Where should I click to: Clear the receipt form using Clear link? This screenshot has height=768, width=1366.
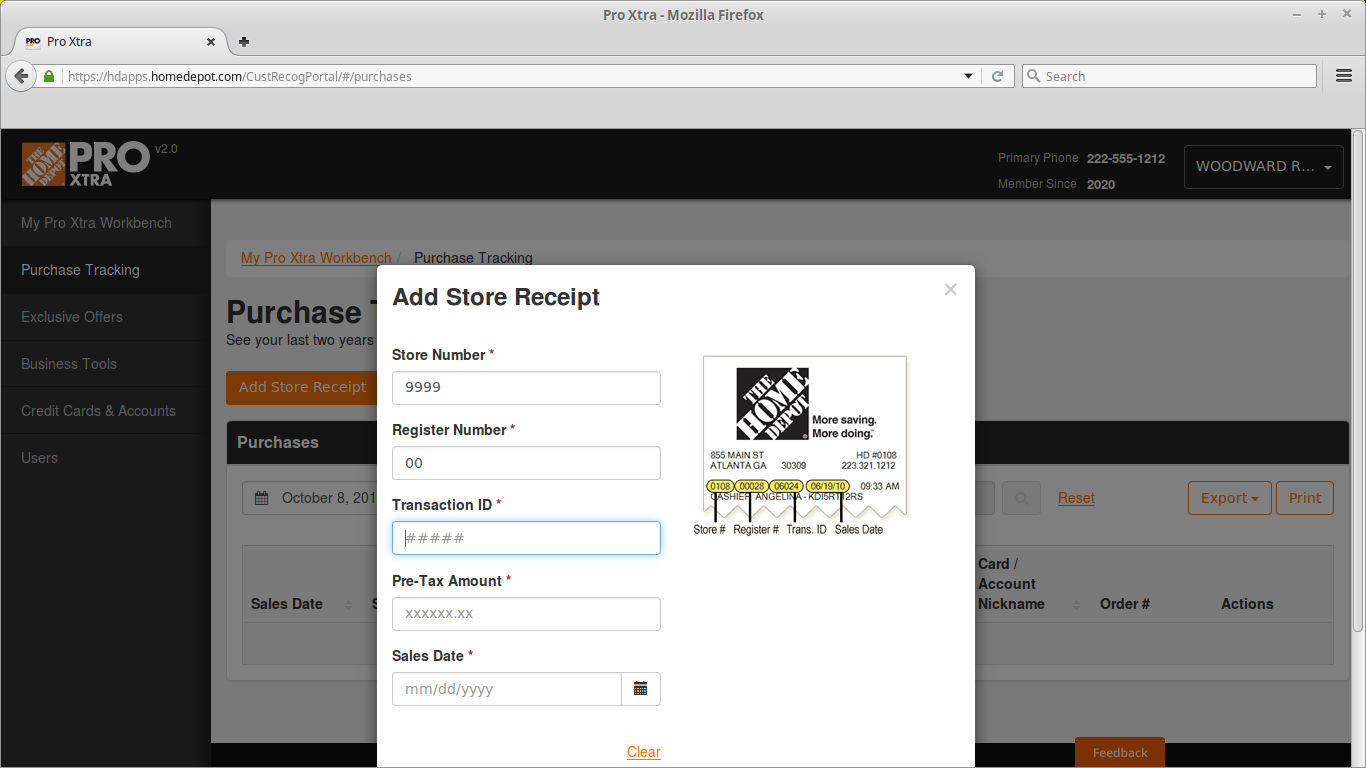643,751
